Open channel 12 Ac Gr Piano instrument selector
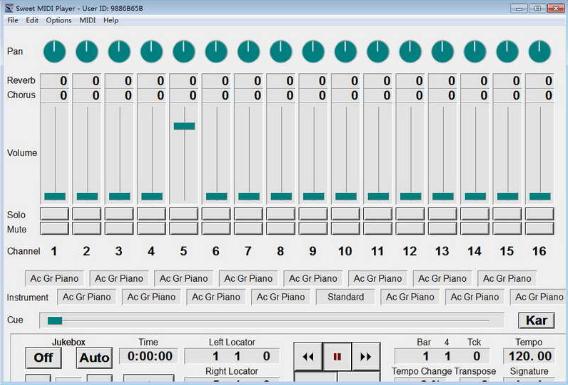 click(x=410, y=297)
